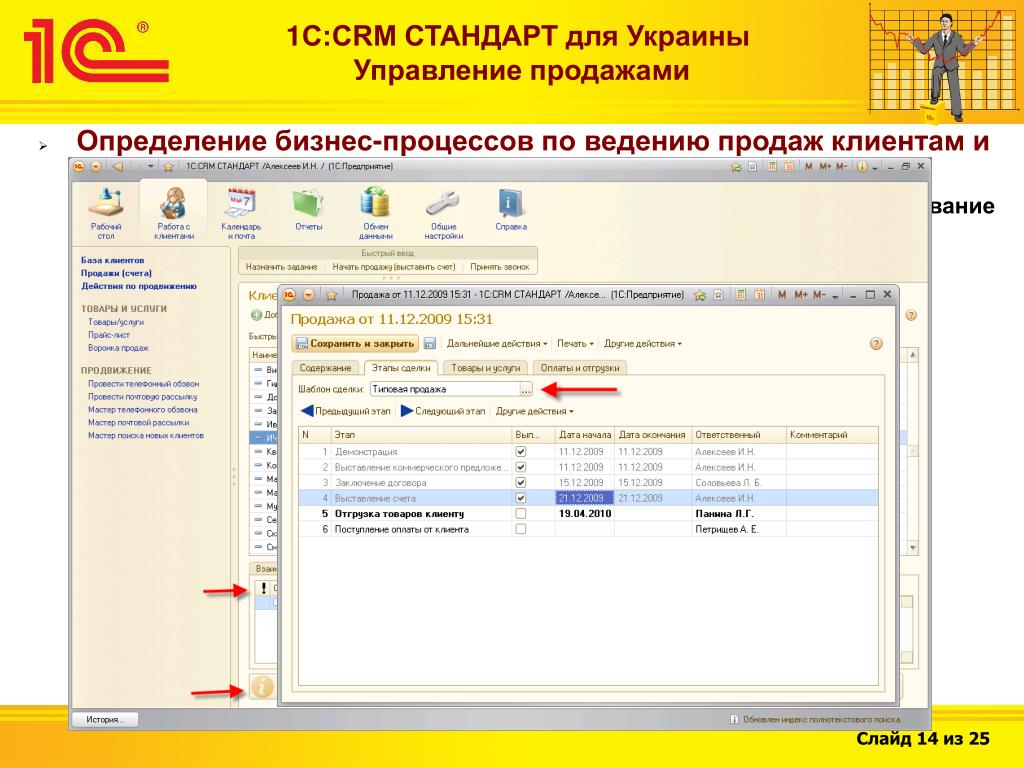Click the M icon in Продажа window title bar
Viewport: 1024px width, 768px height.
(x=782, y=295)
